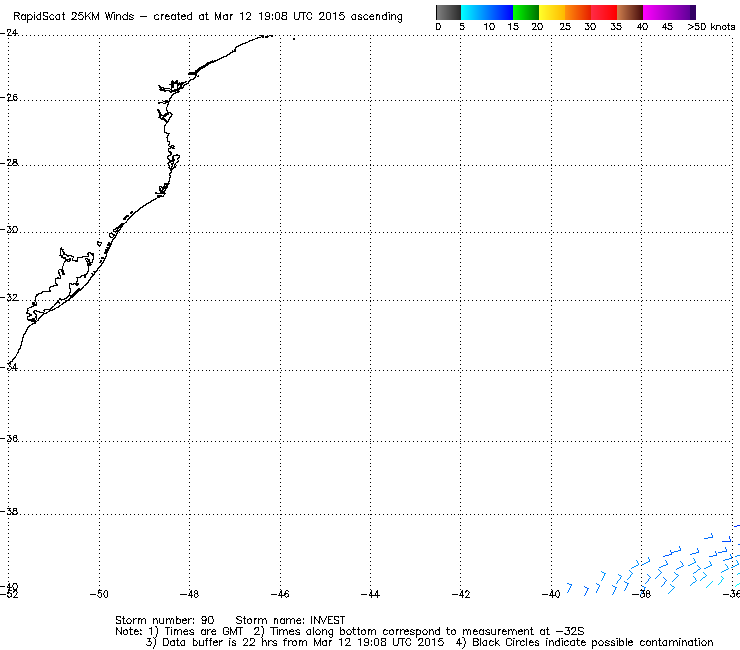
Task: Click the 'Storm name: INVEST' text
Action: click(x=290, y=620)
